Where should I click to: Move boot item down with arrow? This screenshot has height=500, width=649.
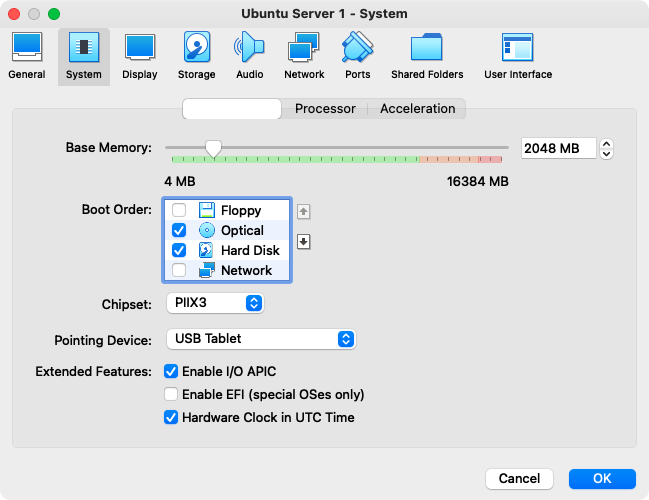(x=304, y=241)
